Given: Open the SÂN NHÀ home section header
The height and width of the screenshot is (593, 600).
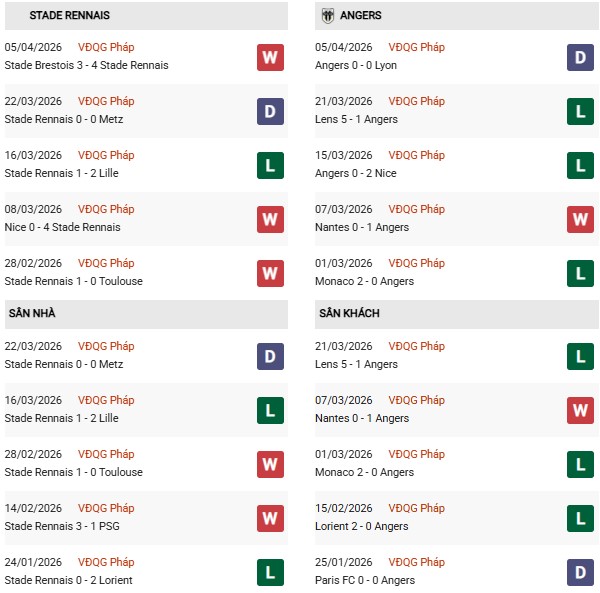Looking at the screenshot, I should click(31, 314).
